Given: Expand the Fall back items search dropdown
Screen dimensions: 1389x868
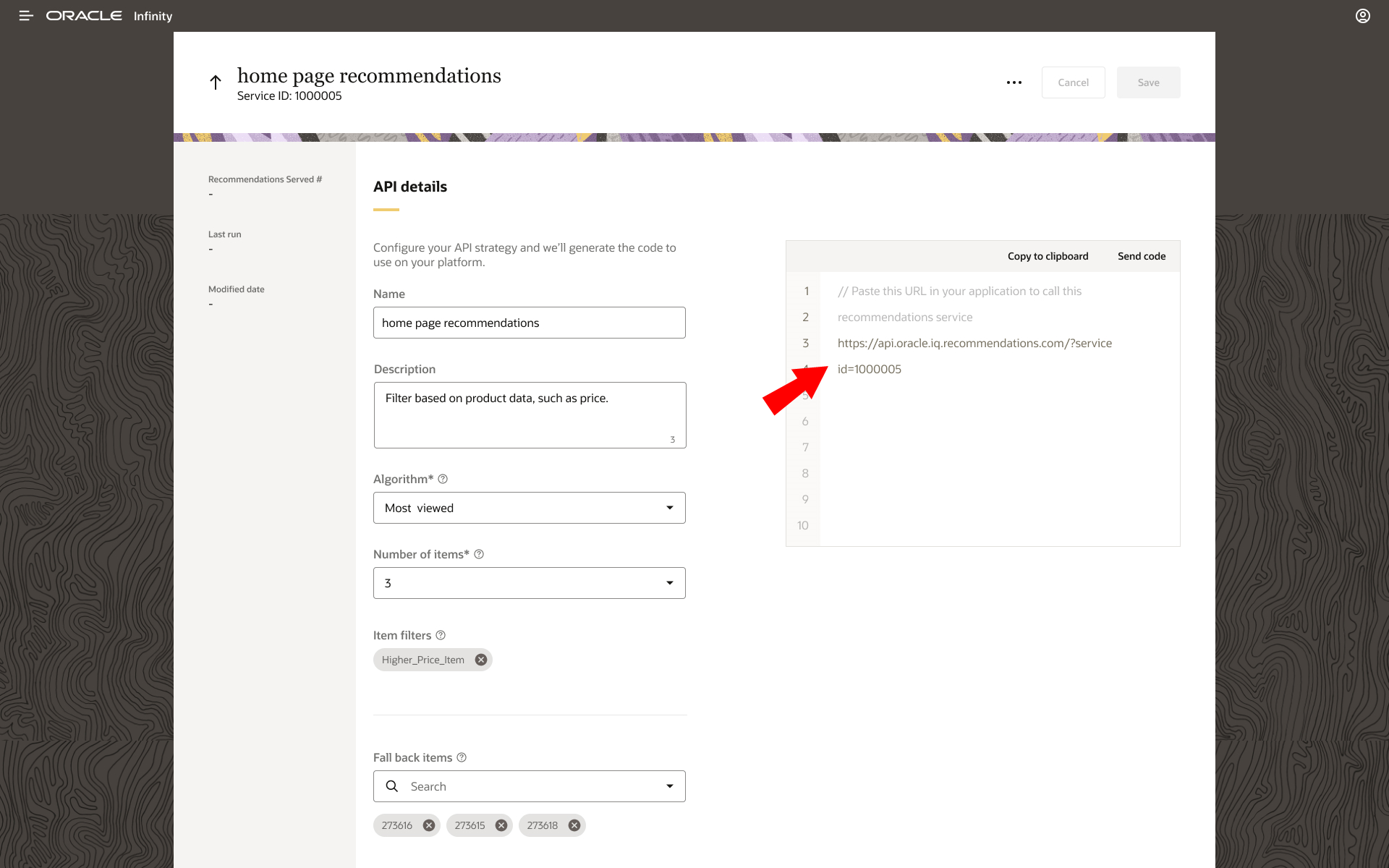Looking at the screenshot, I should click(669, 786).
